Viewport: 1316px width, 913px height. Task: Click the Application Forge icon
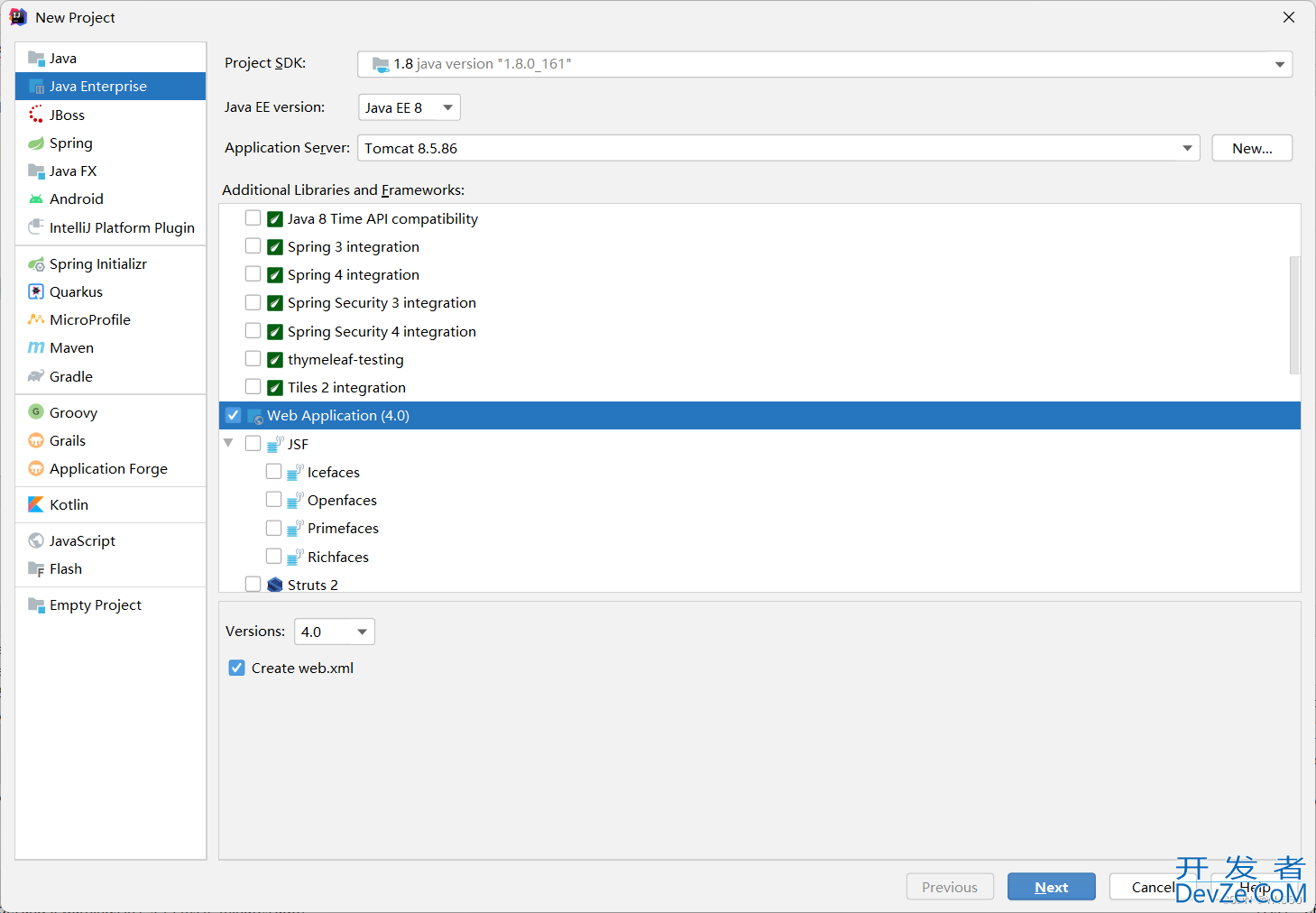coord(36,468)
